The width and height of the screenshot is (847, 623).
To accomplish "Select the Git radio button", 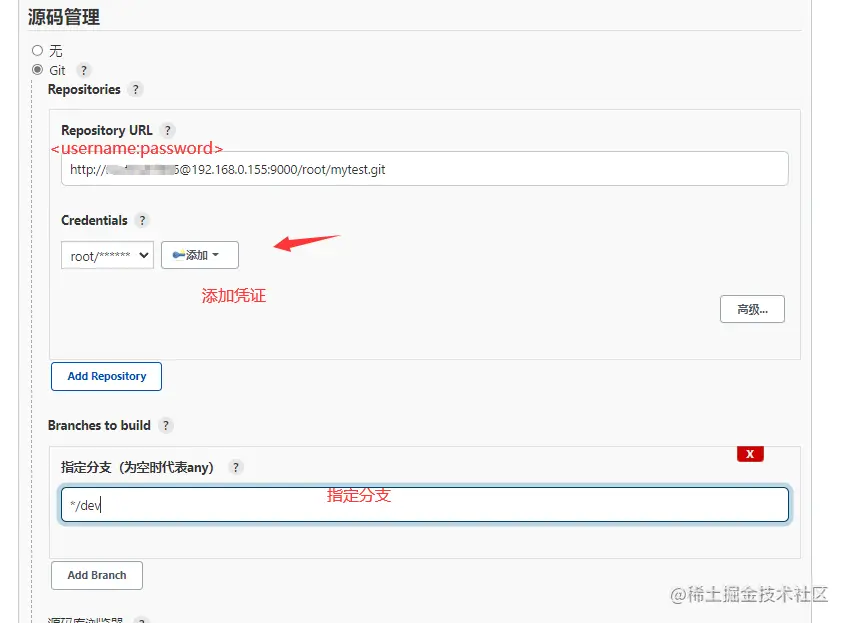I will tap(37, 70).
